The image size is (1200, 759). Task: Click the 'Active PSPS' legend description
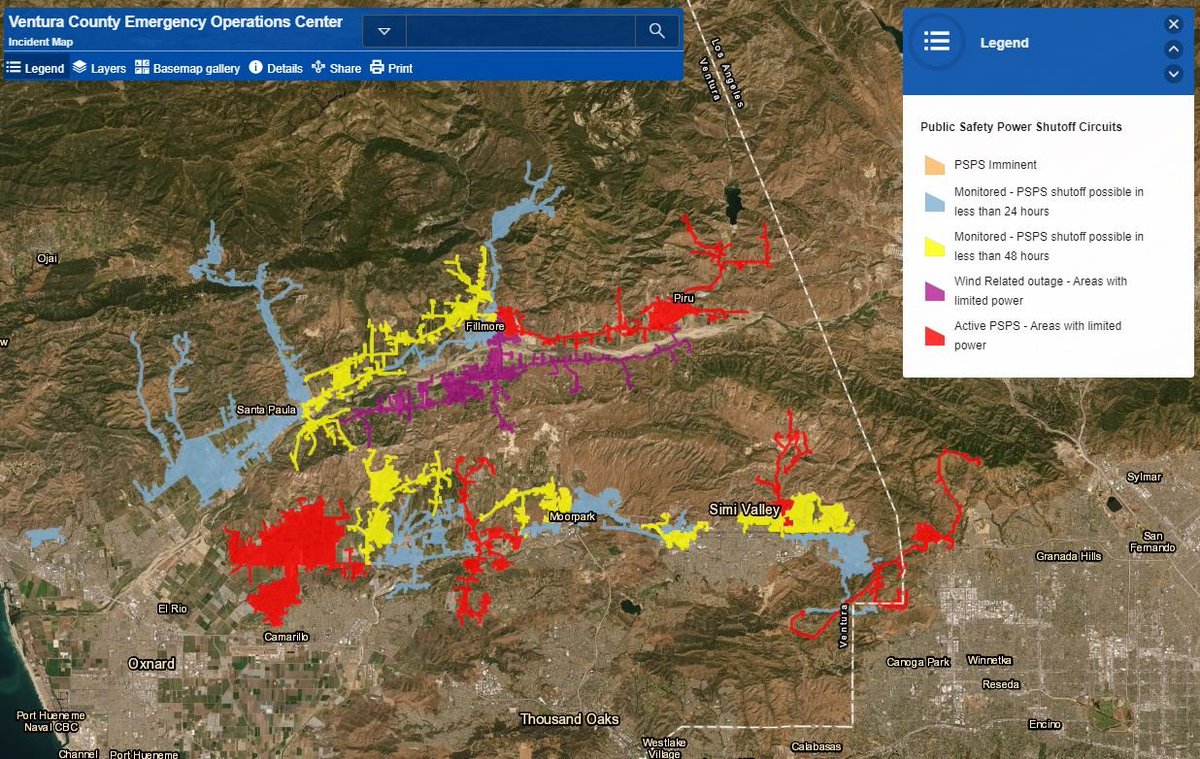1037,336
